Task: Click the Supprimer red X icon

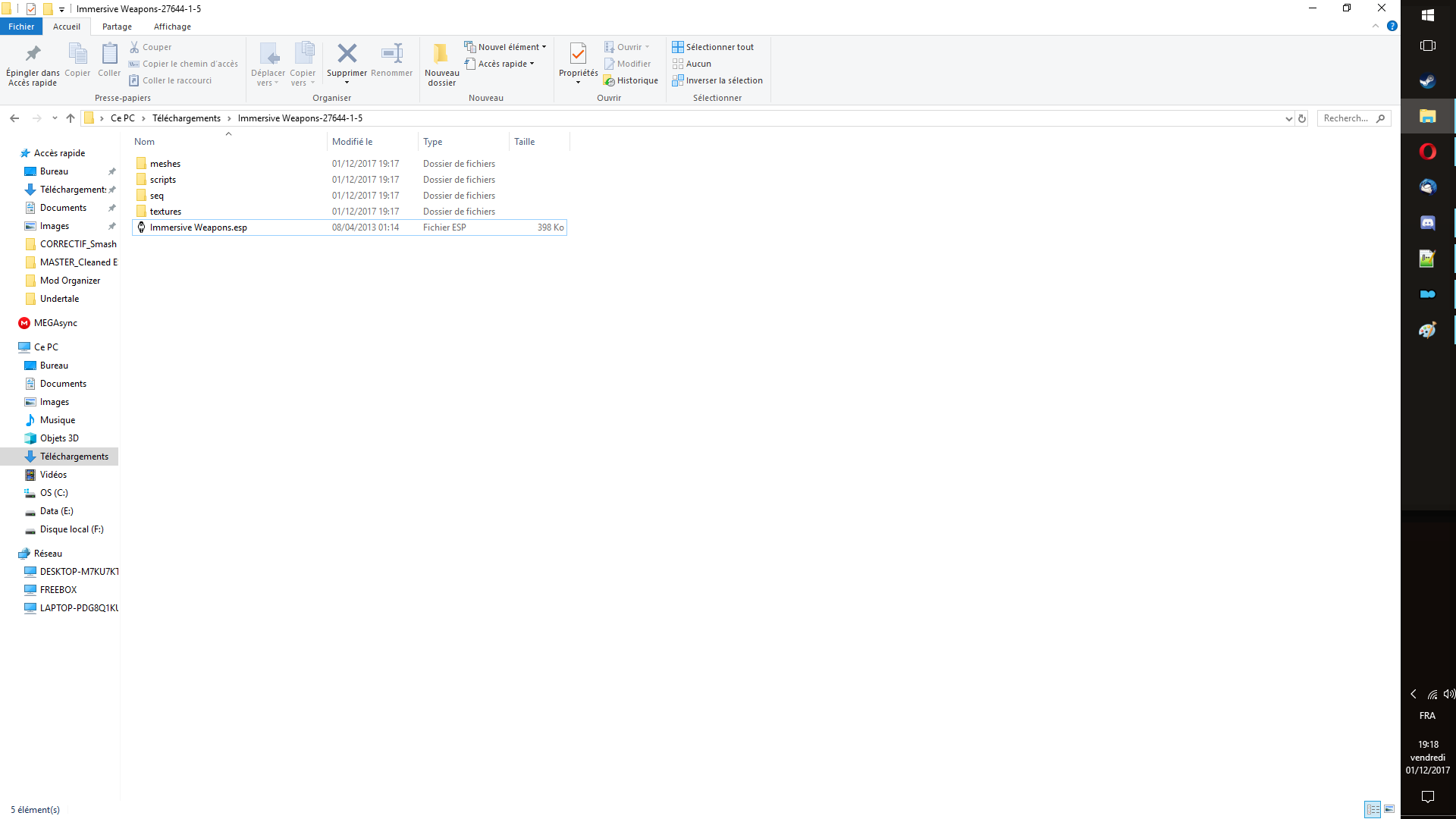Action: coord(347,54)
